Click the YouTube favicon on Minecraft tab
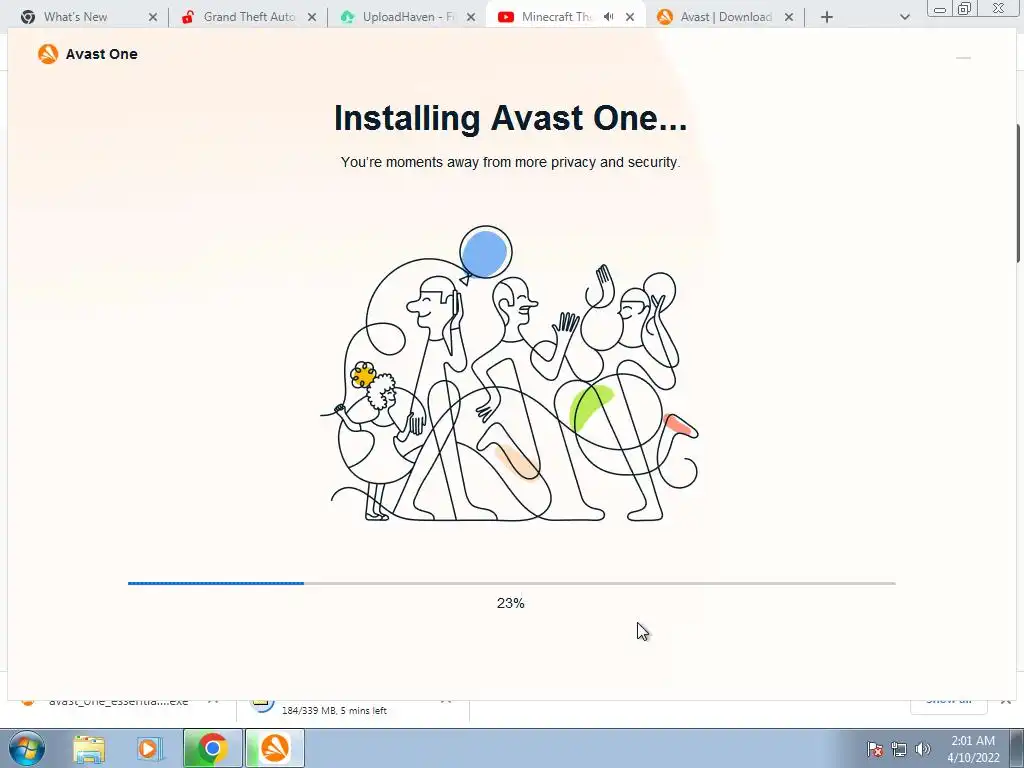 [x=505, y=17]
